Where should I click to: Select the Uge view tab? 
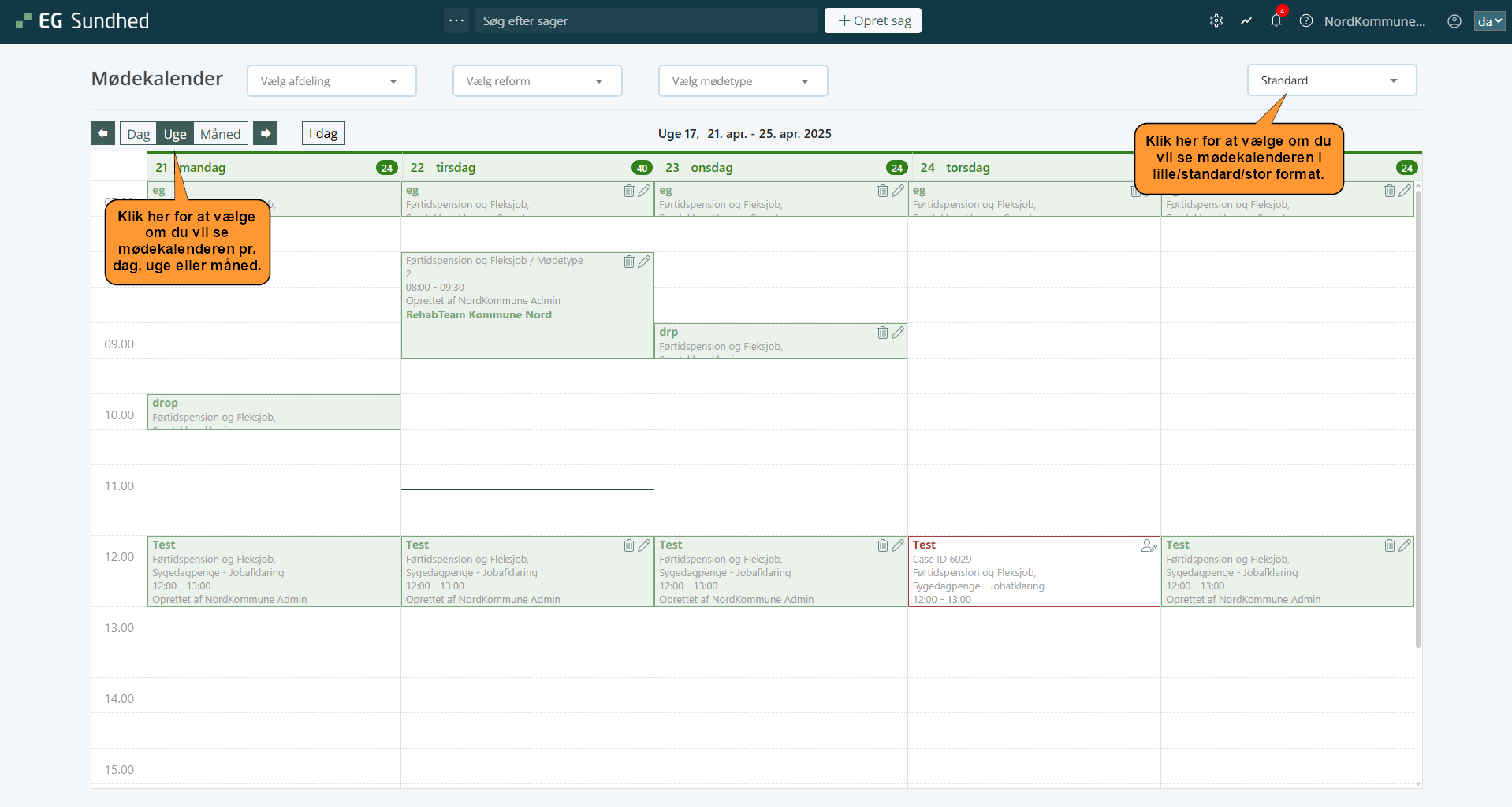(x=175, y=134)
